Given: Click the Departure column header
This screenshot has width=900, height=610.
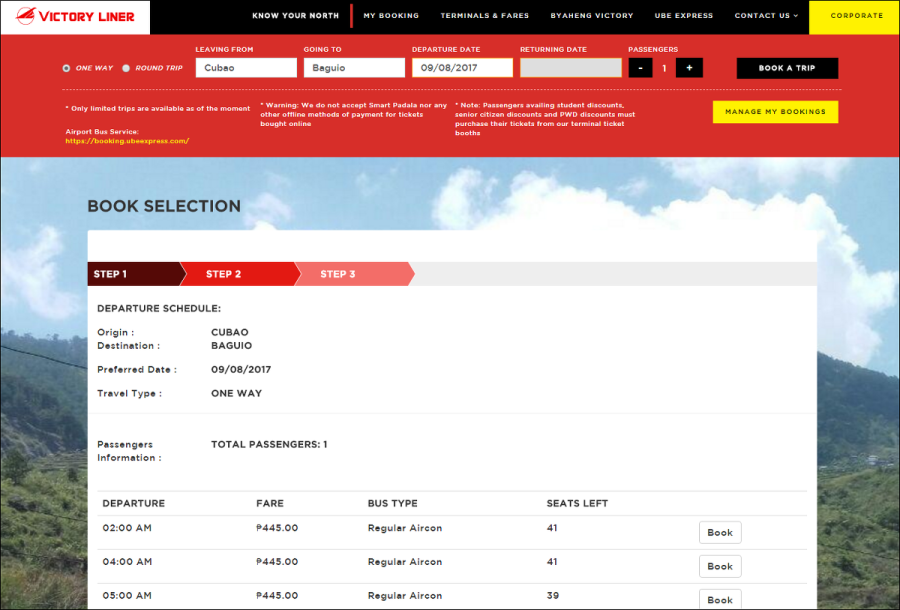Looking at the screenshot, I should (x=134, y=503).
